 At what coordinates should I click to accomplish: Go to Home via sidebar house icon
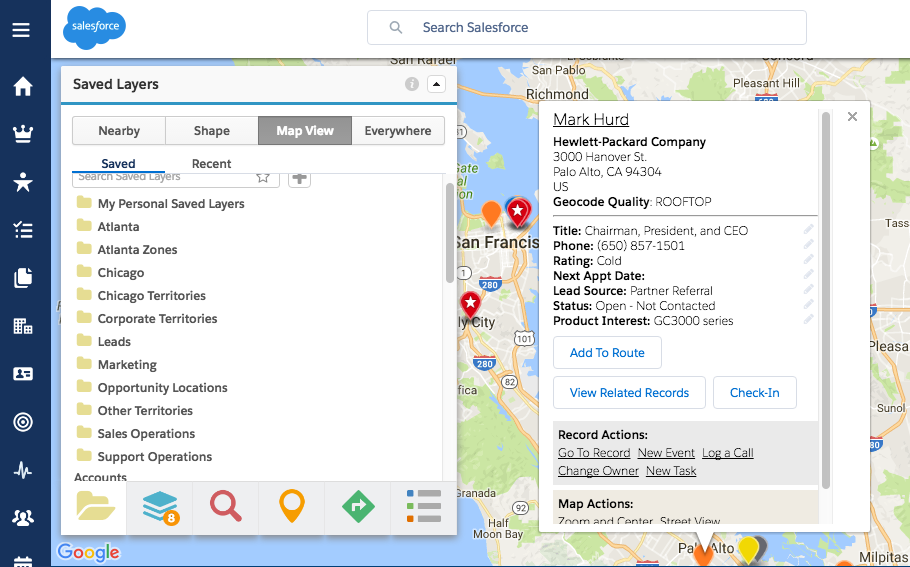click(23, 86)
